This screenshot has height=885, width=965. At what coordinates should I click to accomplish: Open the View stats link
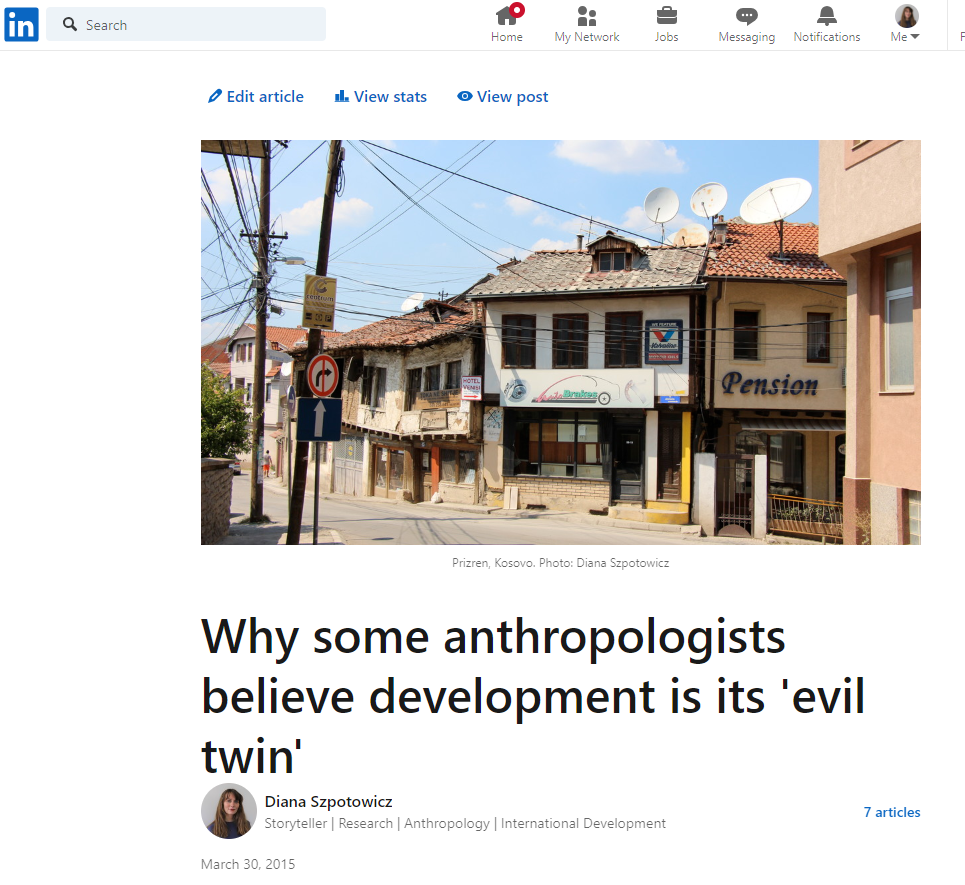coord(380,97)
